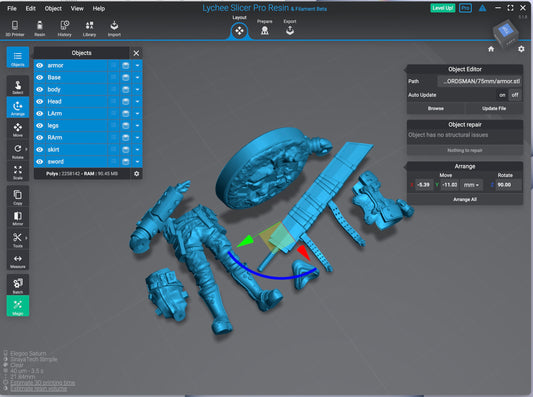This screenshot has width=533, height=397.
Task: Choose the Rotate tool
Action: point(18,150)
